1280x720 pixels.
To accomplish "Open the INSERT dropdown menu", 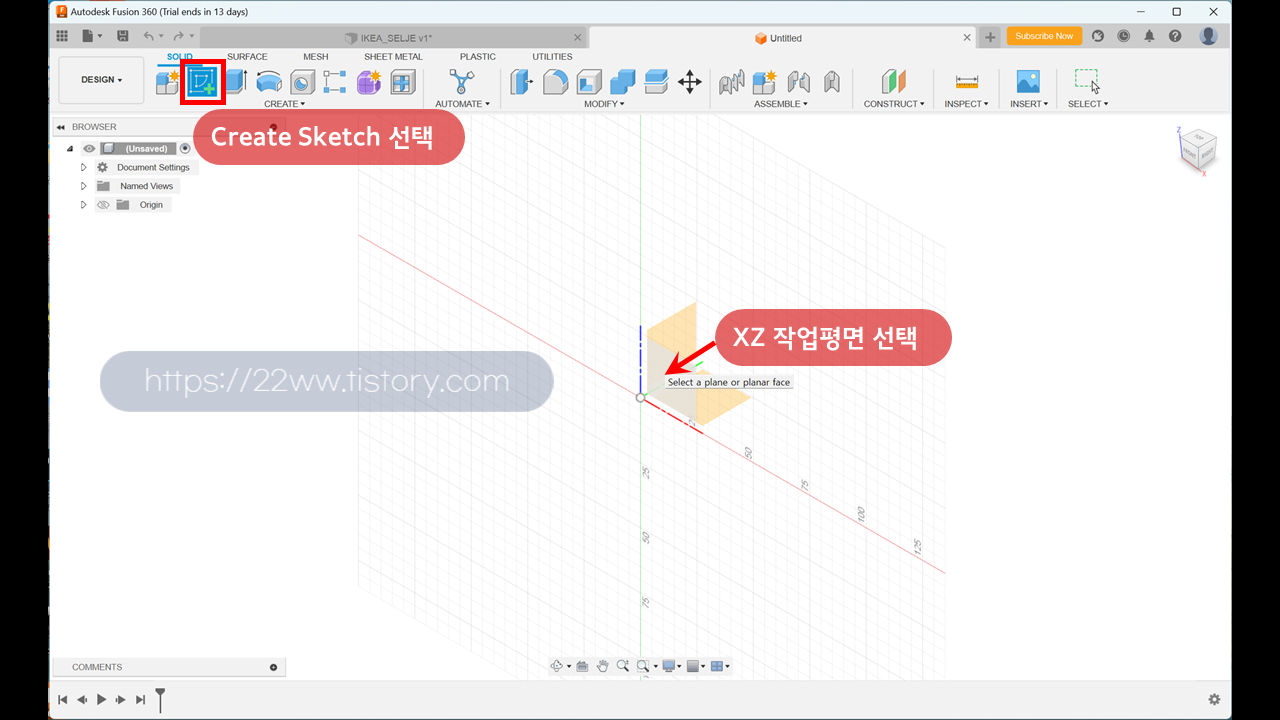I will pyautogui.click(x=1029, y=104).
